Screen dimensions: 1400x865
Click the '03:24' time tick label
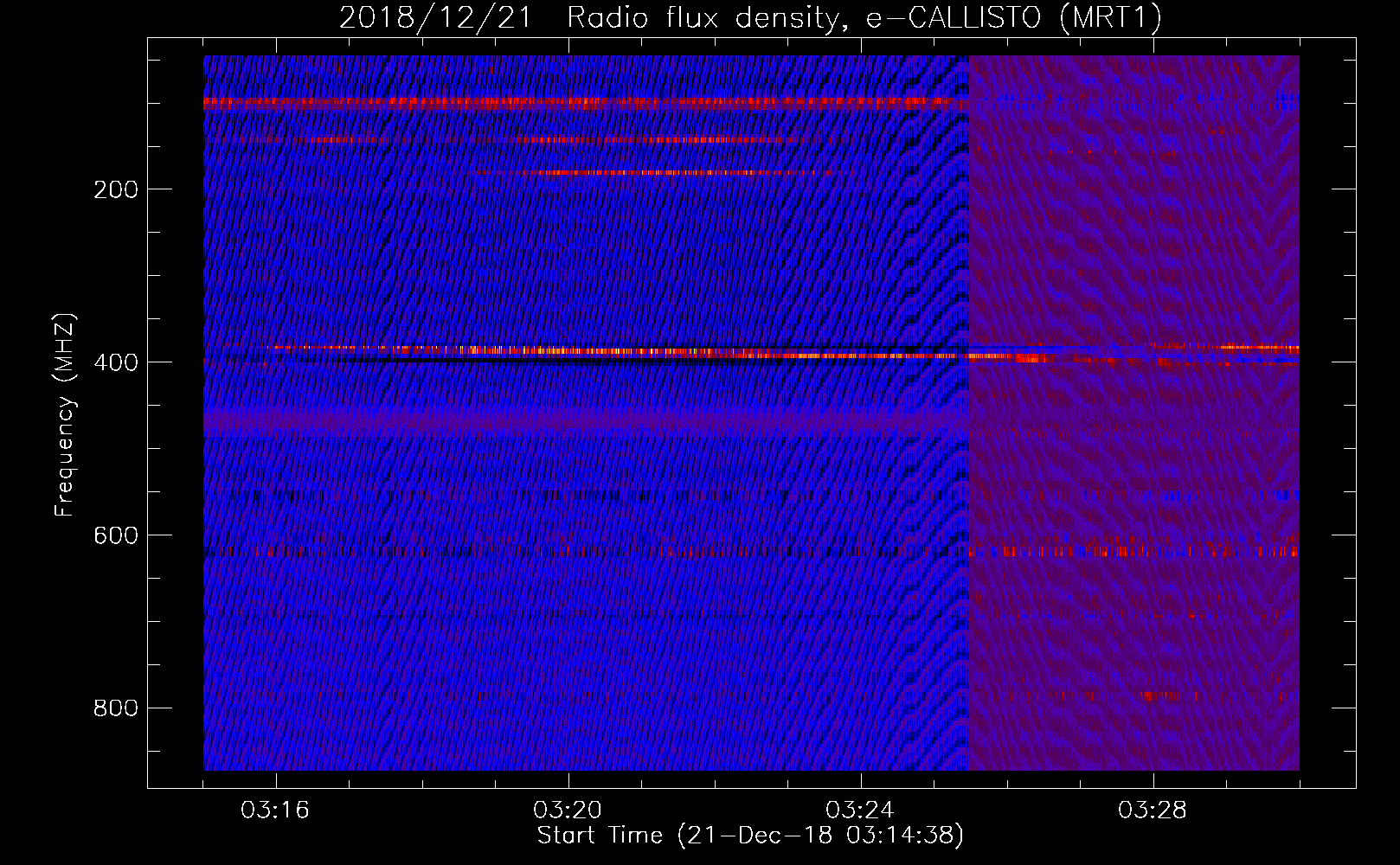click(860, 811)
